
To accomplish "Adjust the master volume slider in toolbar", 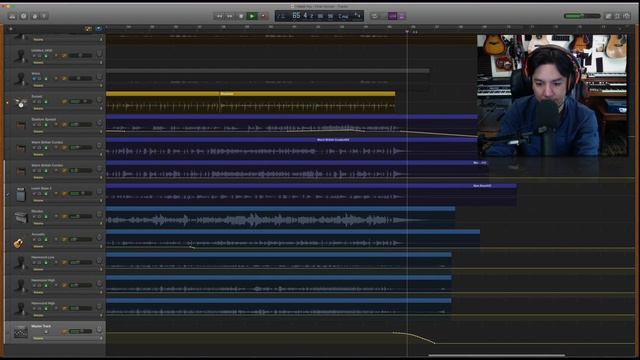I will [x=582, y=16].
